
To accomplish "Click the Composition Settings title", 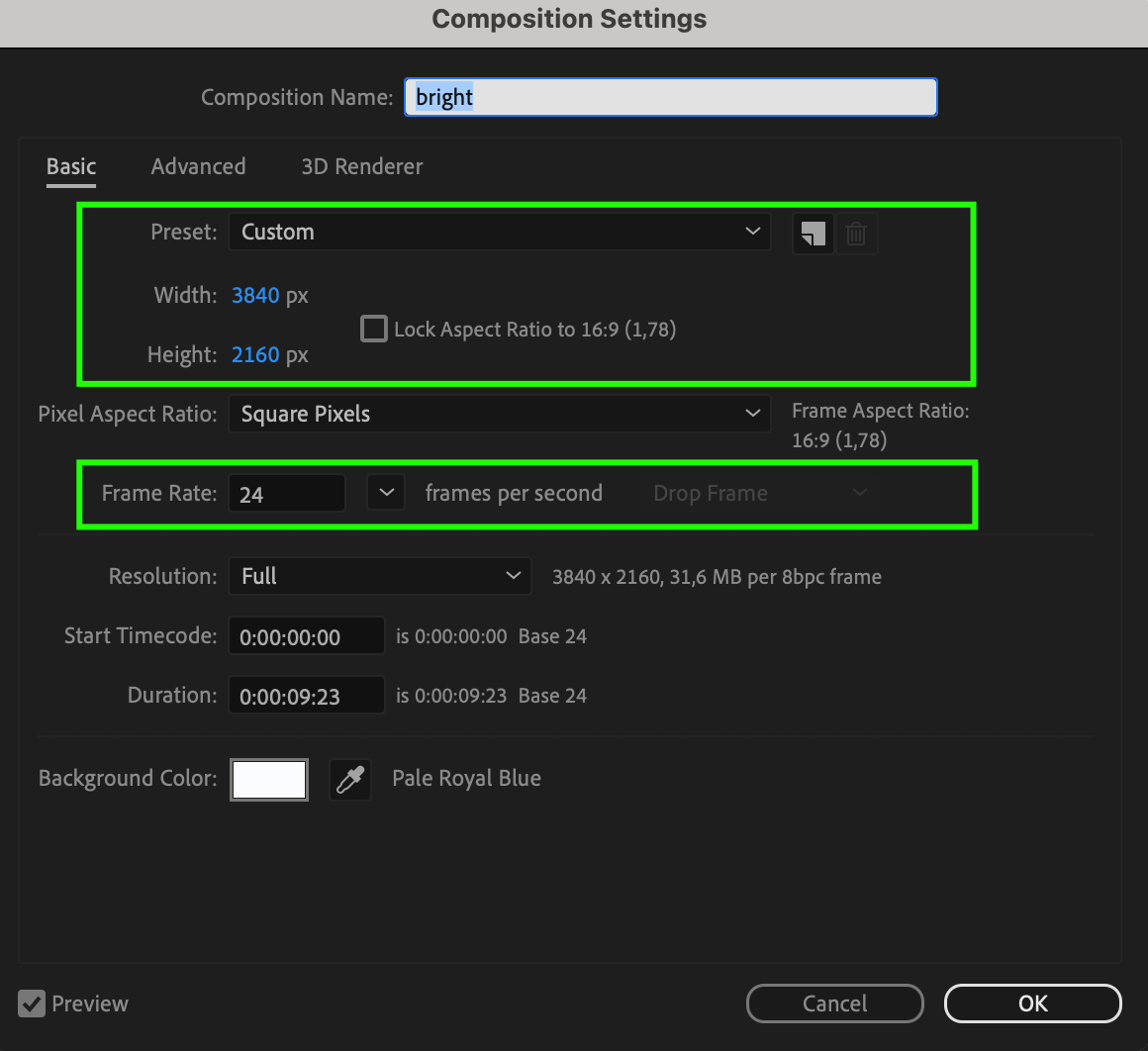I will 569,19.
